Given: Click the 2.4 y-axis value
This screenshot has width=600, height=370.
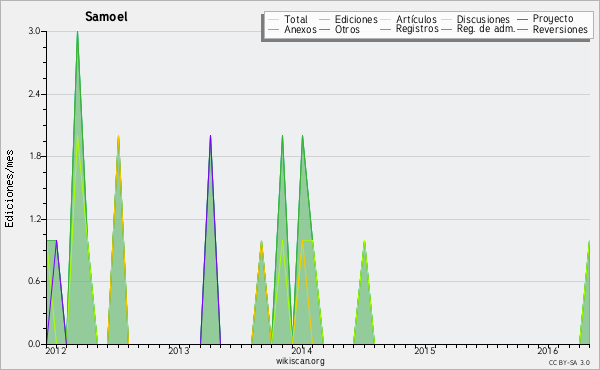Looking at the screenshot, I should (x=34, y=94).
